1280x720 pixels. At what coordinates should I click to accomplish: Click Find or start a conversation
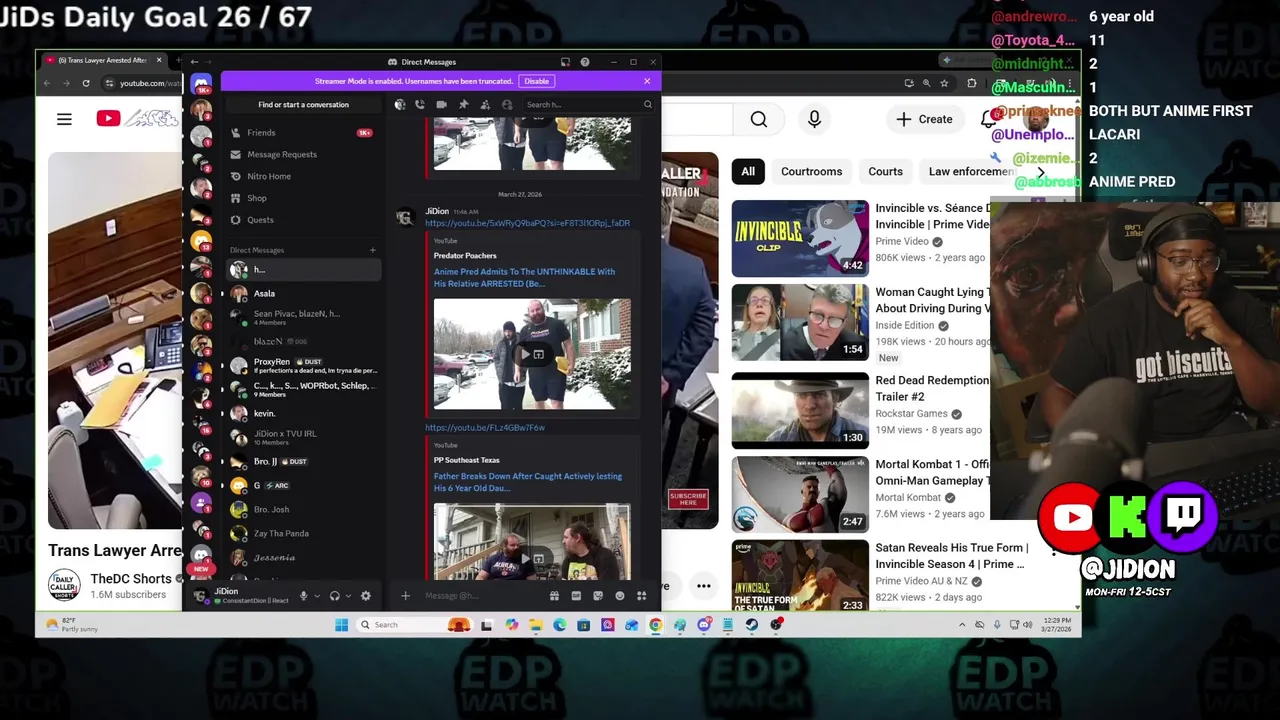(303, 105)
